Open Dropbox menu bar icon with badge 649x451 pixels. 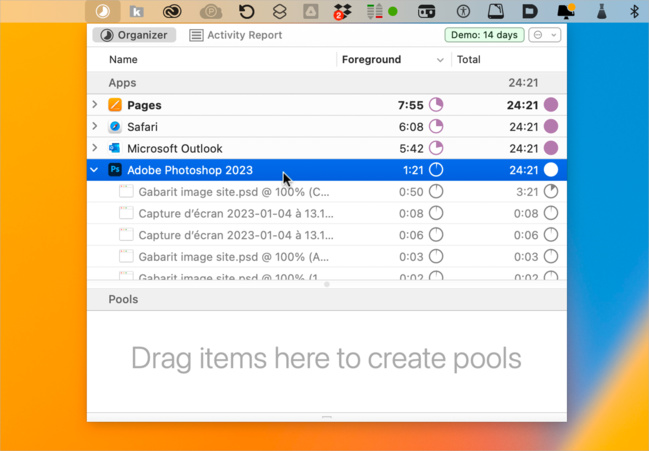[343, 12]
